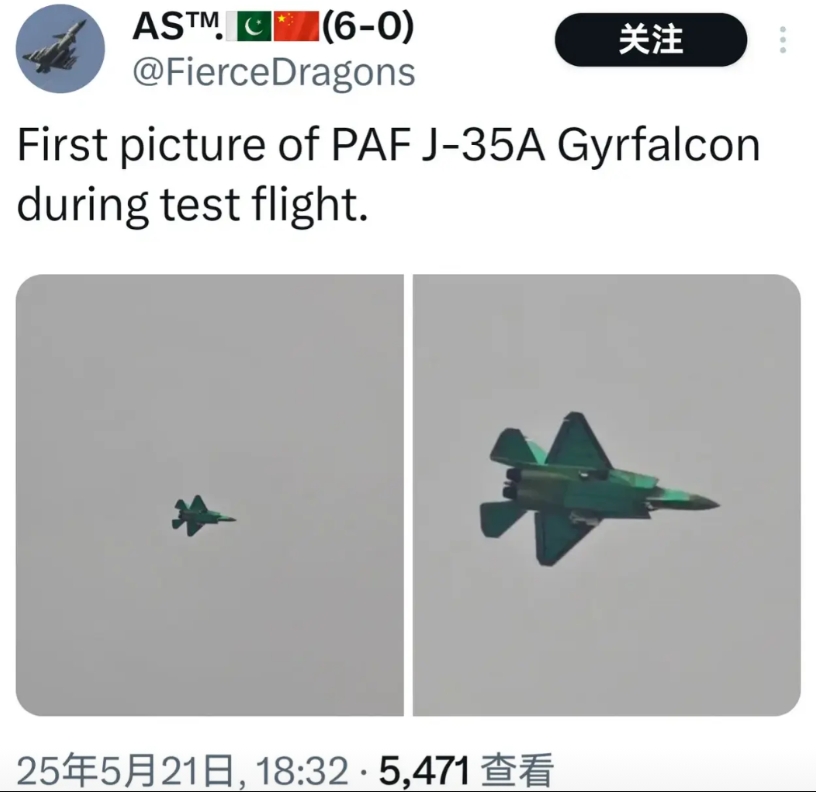Viewport: 816px width, 792px height.
Task: Open the fighter jet profile avatar
Action: point(60,48)
